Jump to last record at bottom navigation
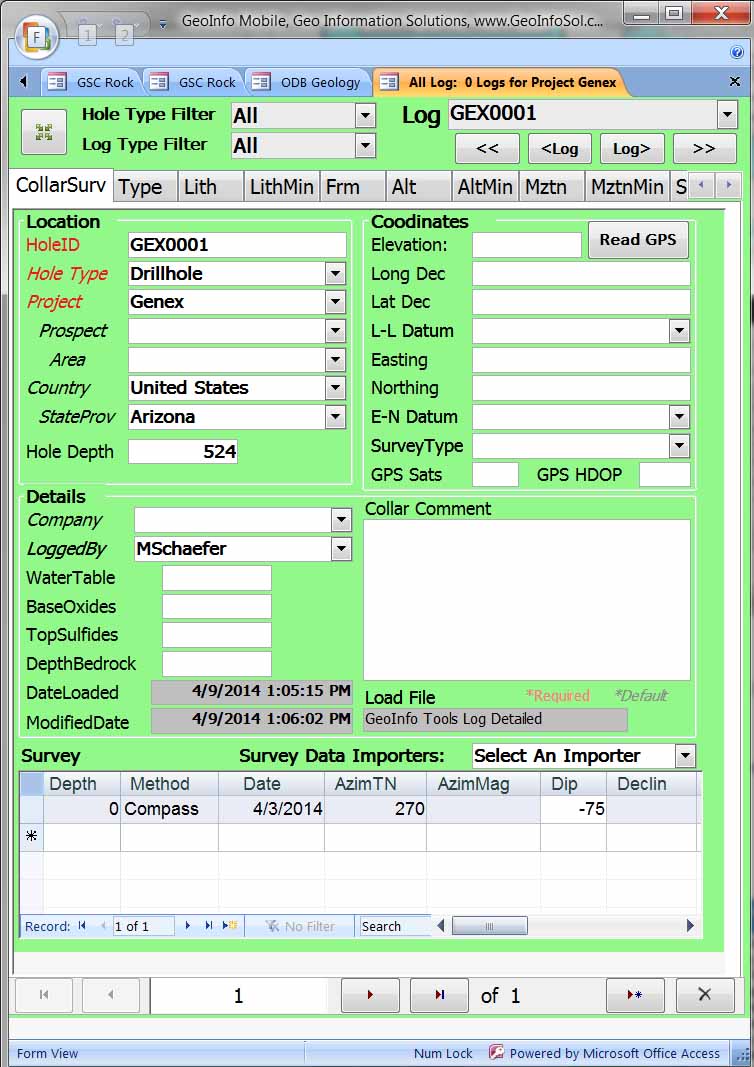The width and height of the screenshot is (754, 1067). tap(439, 995)
